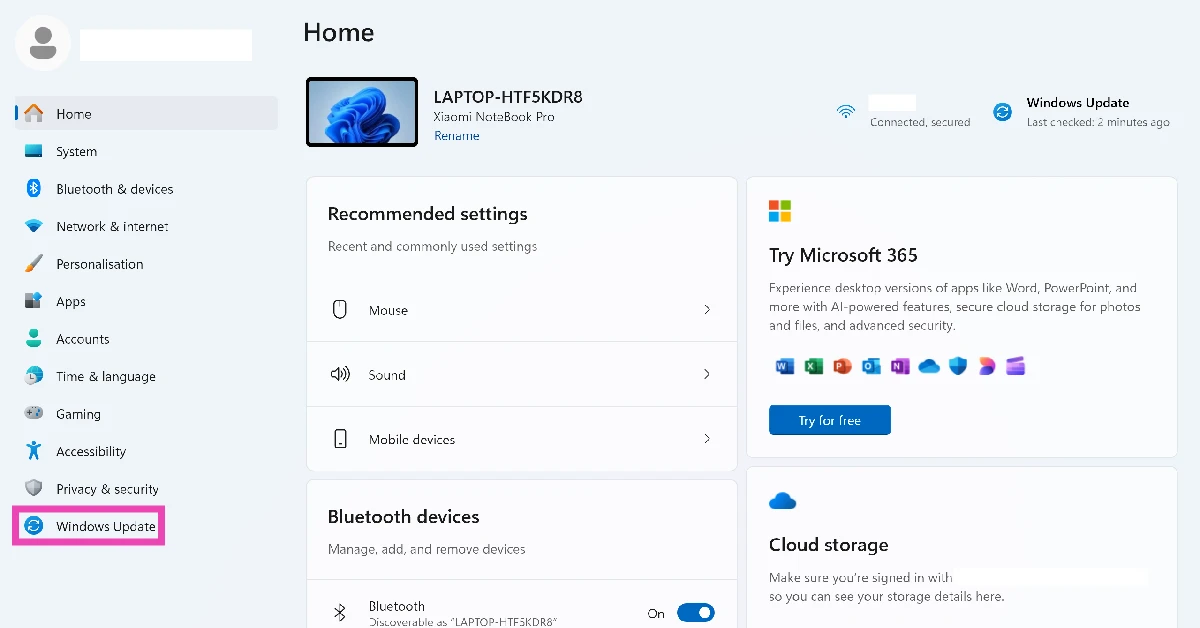The width and height of the screenshot is (1200, 628).
Task: Open Time & language settings
Action: pos(105,377)
